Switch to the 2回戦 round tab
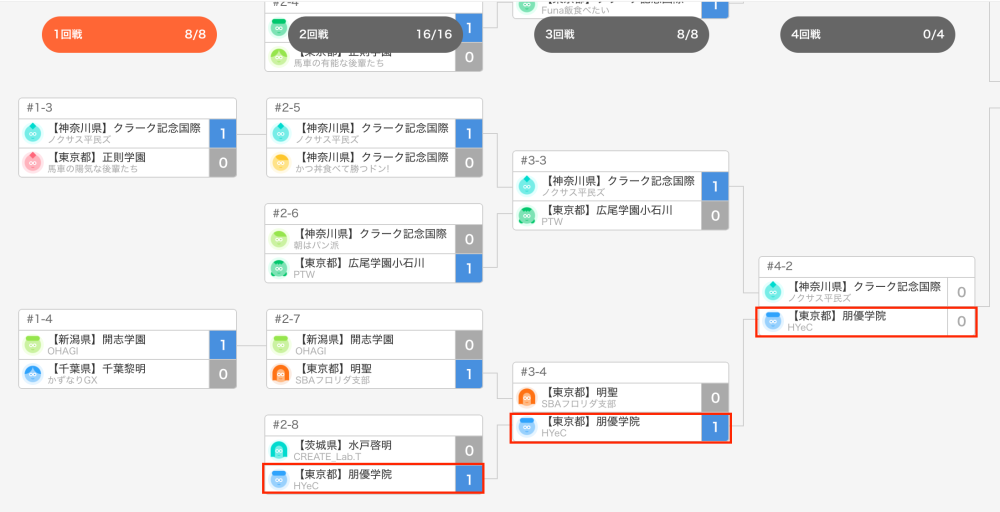The width and height of the screenshot is (1000, 512). (376, 34)
